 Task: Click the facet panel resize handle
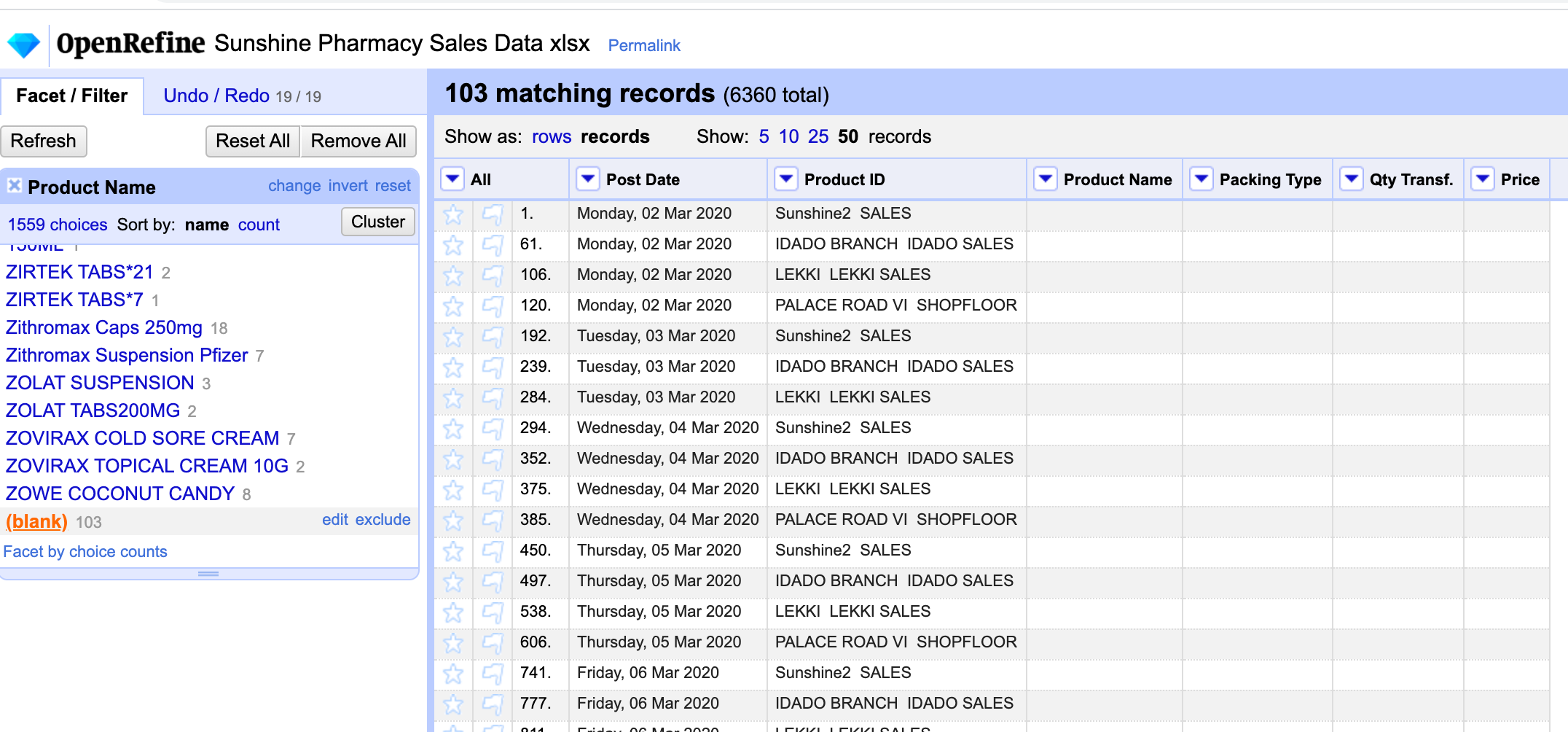coord(208,574)
